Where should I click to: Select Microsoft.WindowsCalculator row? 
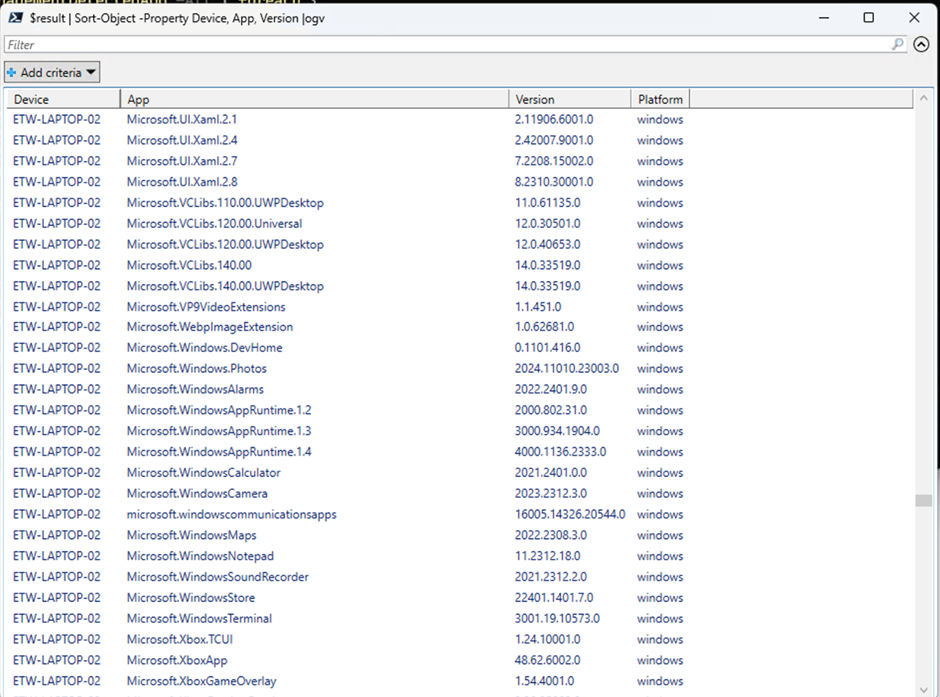tap(460, 473)
